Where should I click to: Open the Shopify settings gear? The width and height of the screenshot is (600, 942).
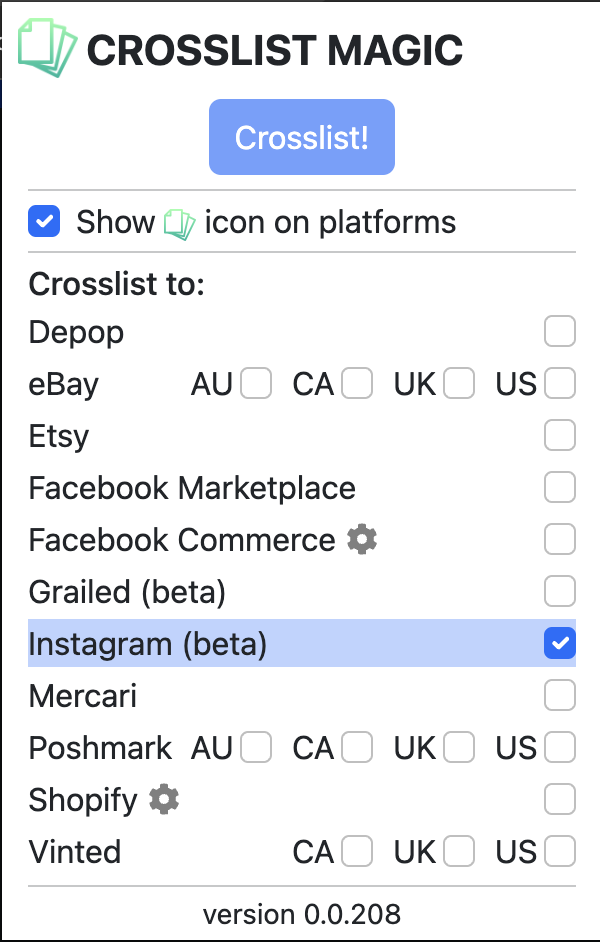click(x=163, y=799)
